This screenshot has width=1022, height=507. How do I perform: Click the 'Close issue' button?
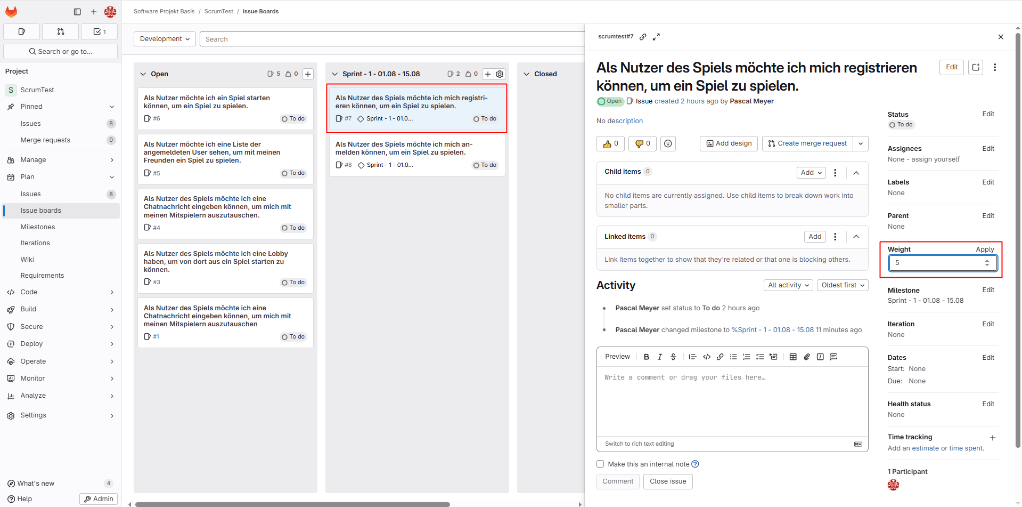click(667, 481)
